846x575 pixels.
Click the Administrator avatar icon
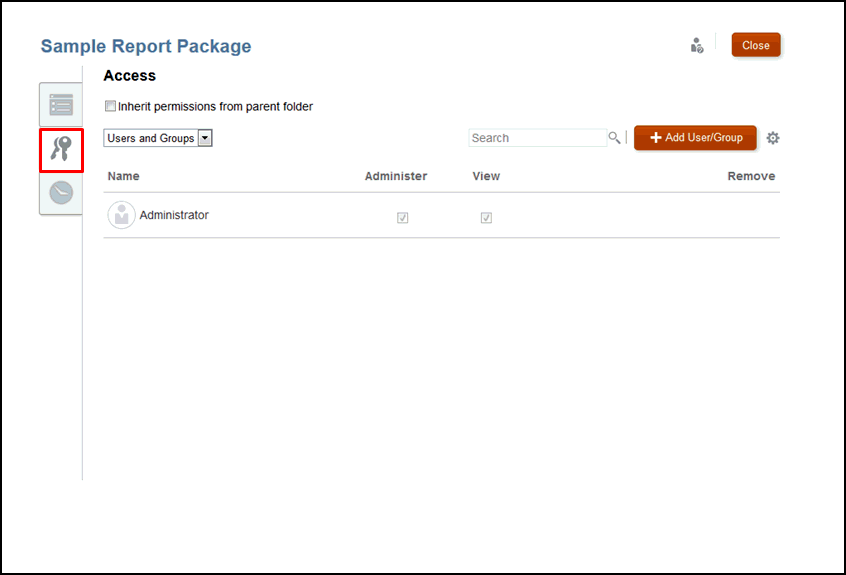pos(121,215)
